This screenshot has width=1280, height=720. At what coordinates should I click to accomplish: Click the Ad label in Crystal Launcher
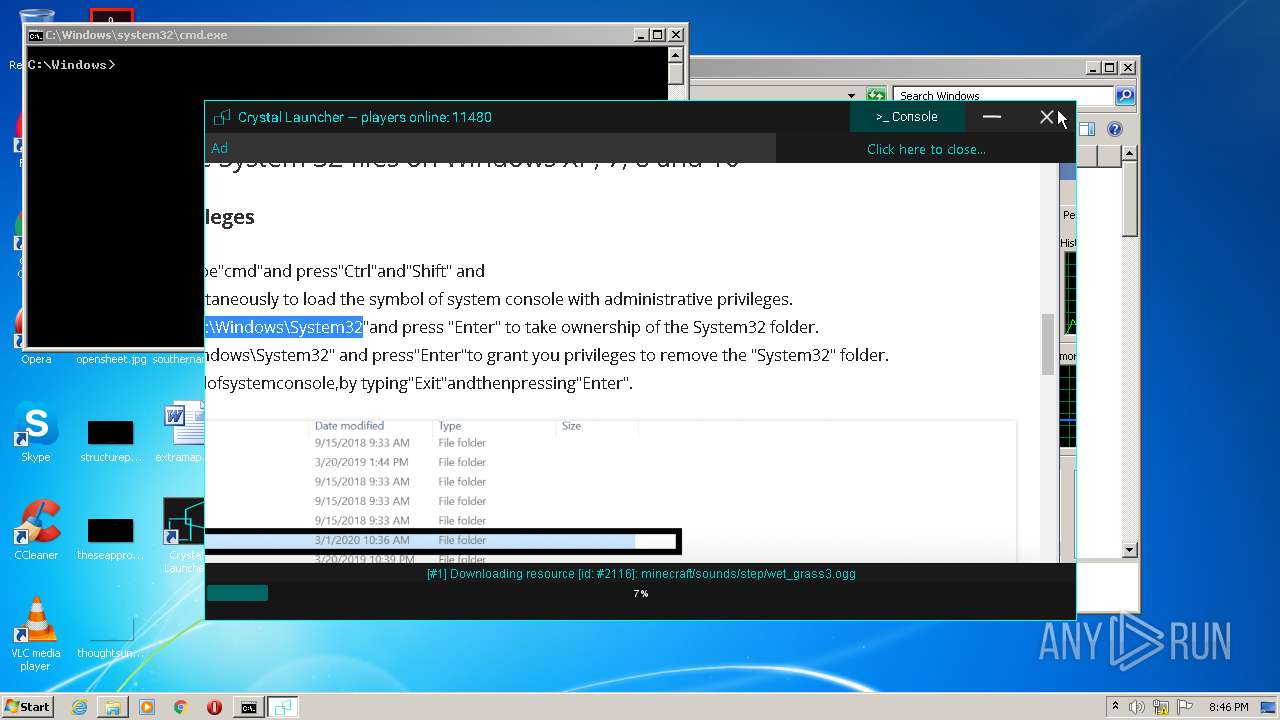219,148
